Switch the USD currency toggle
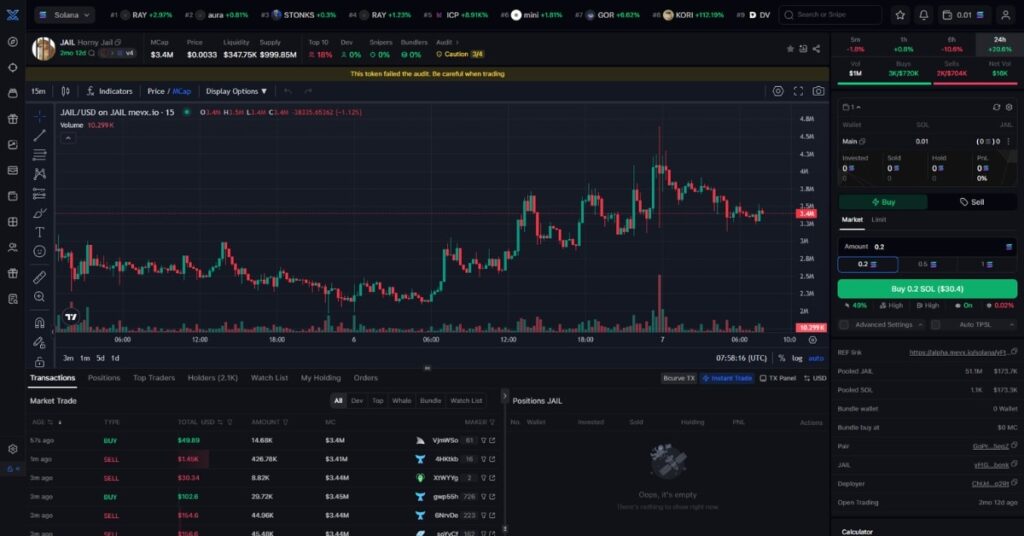This screenshot has height=536, width=1024. (815, 378)
